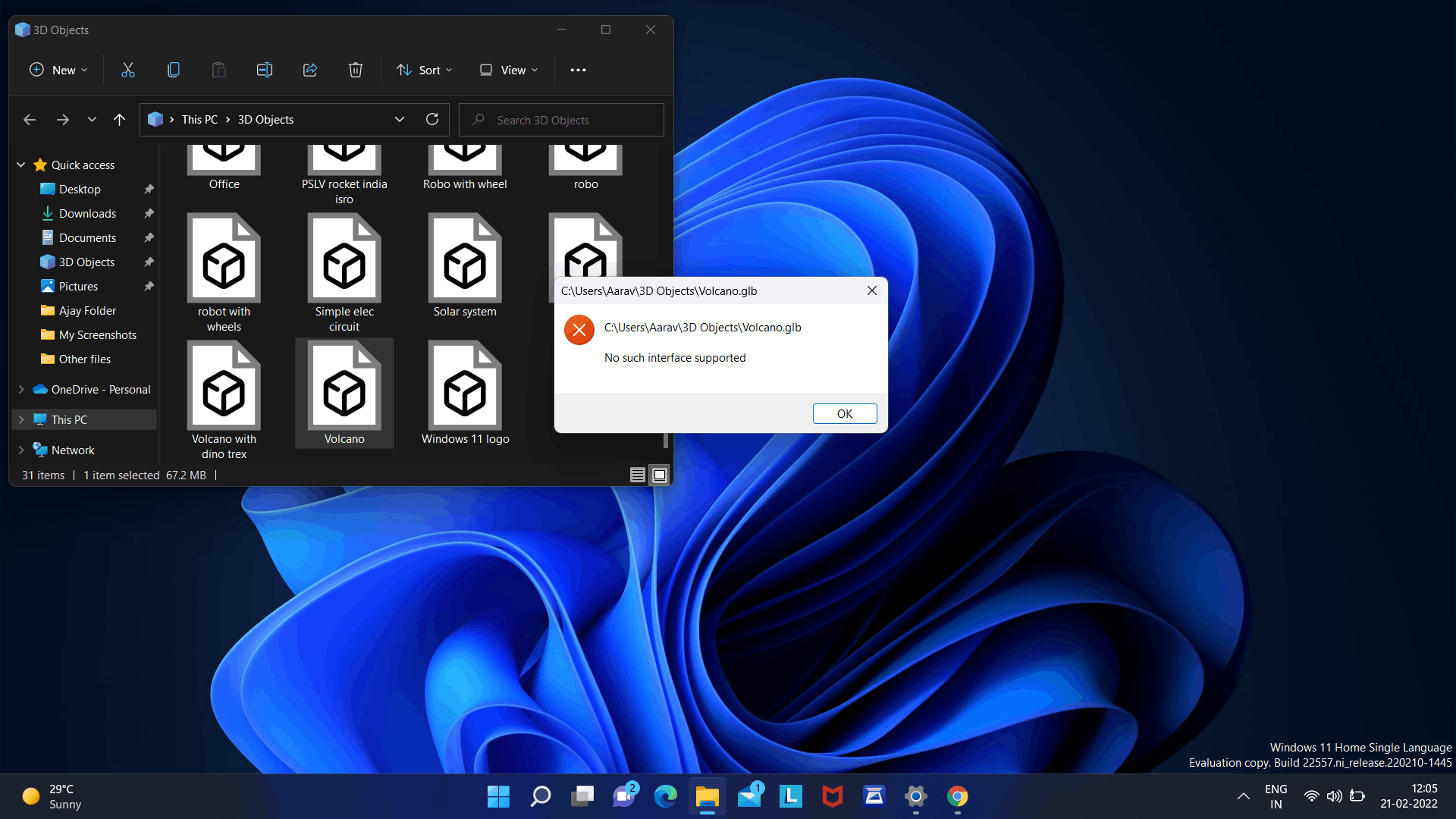
Task: Click the Share icon in toolbar
Action: [x=310, y=70]
